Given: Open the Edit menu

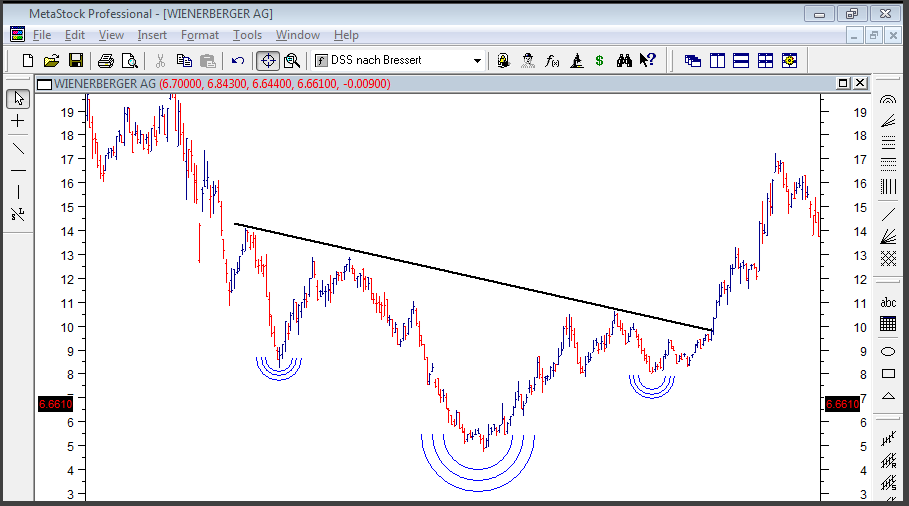Looking at the screenshot, I should click(75, 35).
